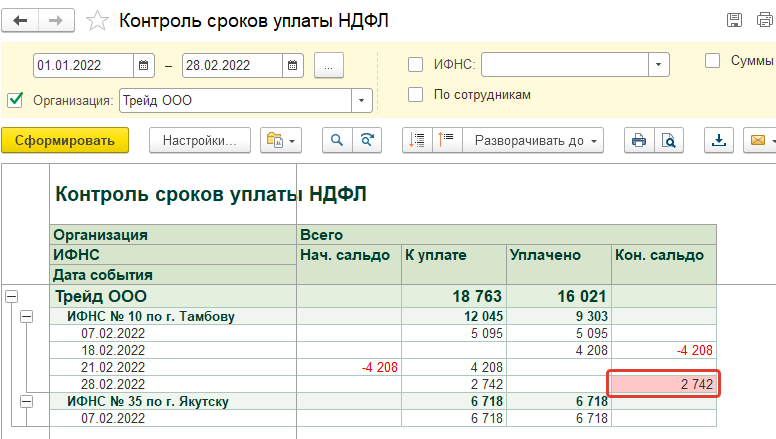Collapse the Трейд ООО group
Viewport: 776px width, 439px height.
[x=11, y=296]
